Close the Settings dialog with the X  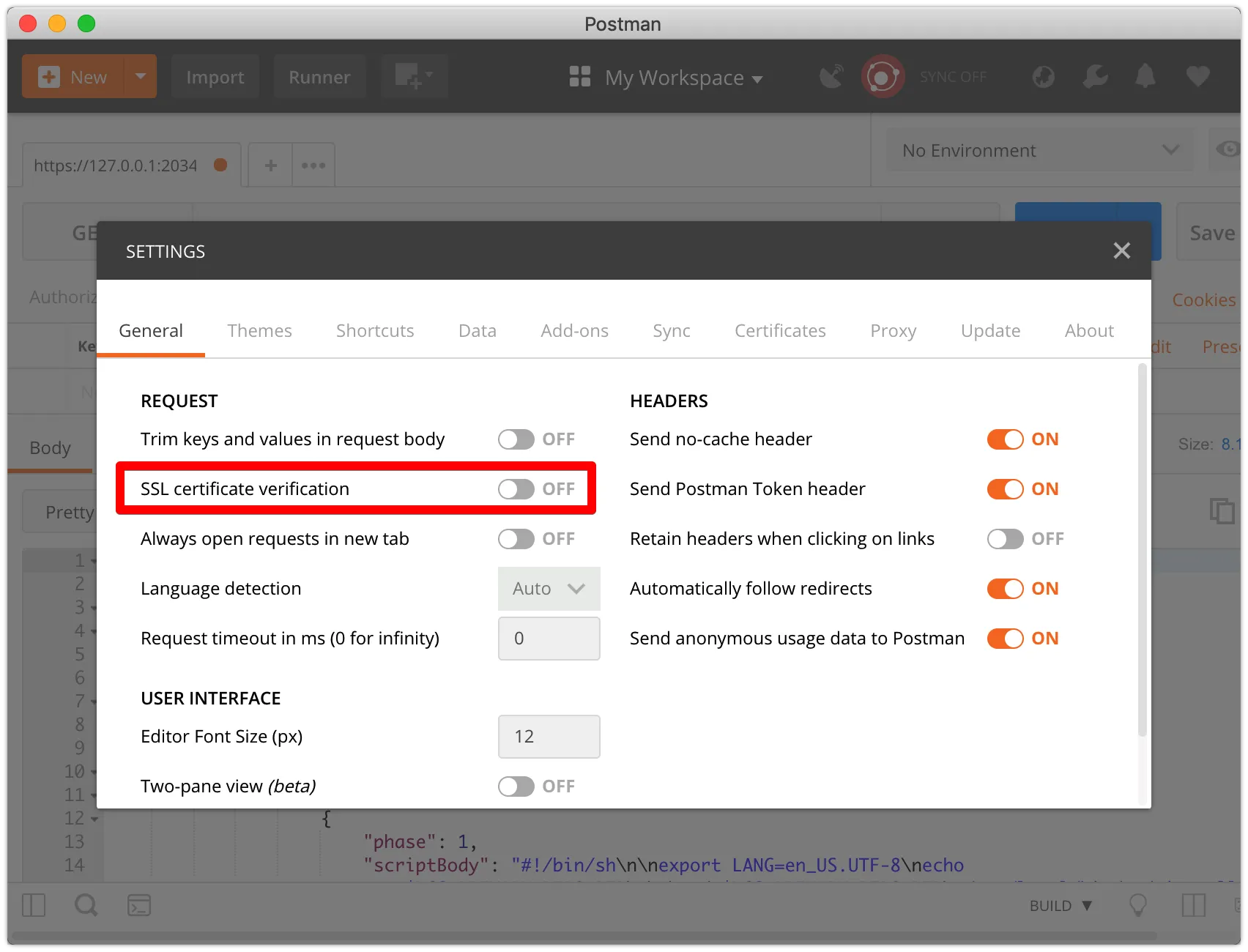(1121, 250)
